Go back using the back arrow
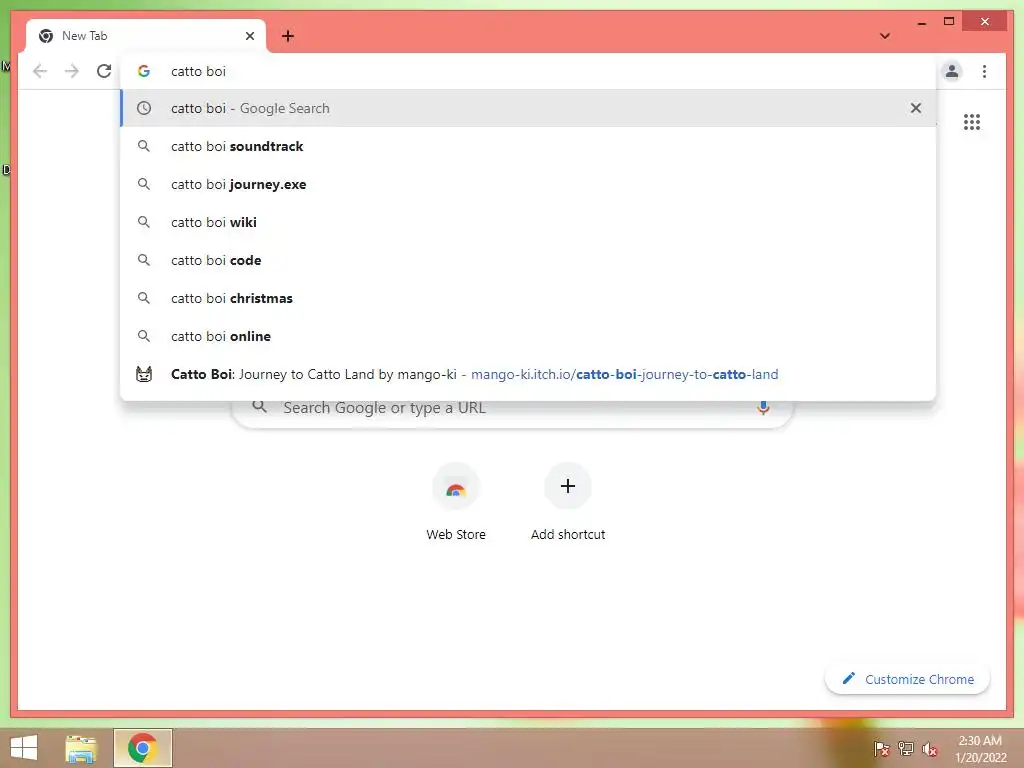1024x768 pixels. pyautogui.click(x=40, y=71)
